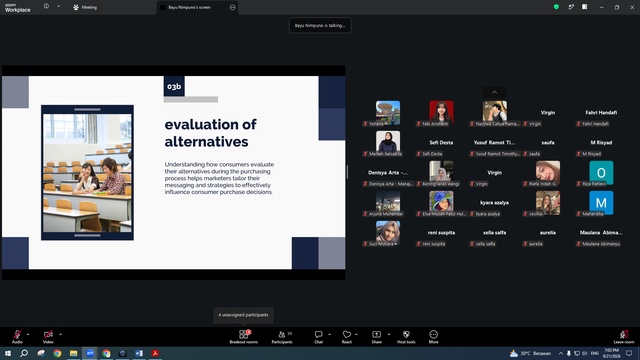Open Adobe Acrobat from taskbar
Screen dimensions: 640x360
pos(155,353)
